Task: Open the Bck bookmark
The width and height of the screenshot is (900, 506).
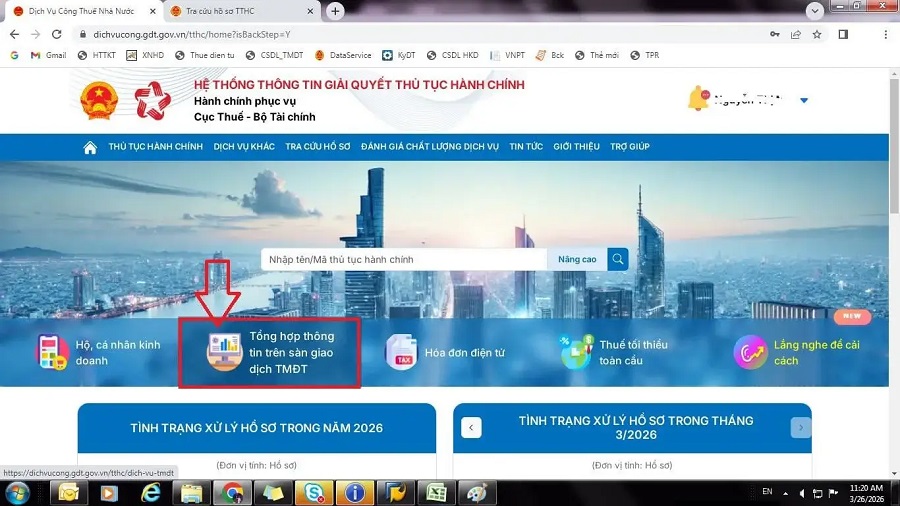Action: (x=550, y=55)
